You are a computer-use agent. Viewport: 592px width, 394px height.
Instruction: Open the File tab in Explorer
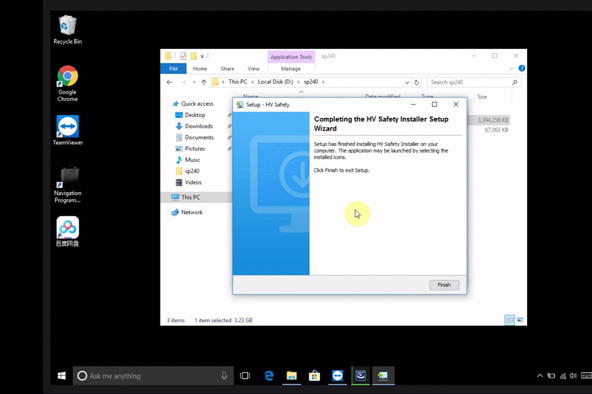pos(173,69)
